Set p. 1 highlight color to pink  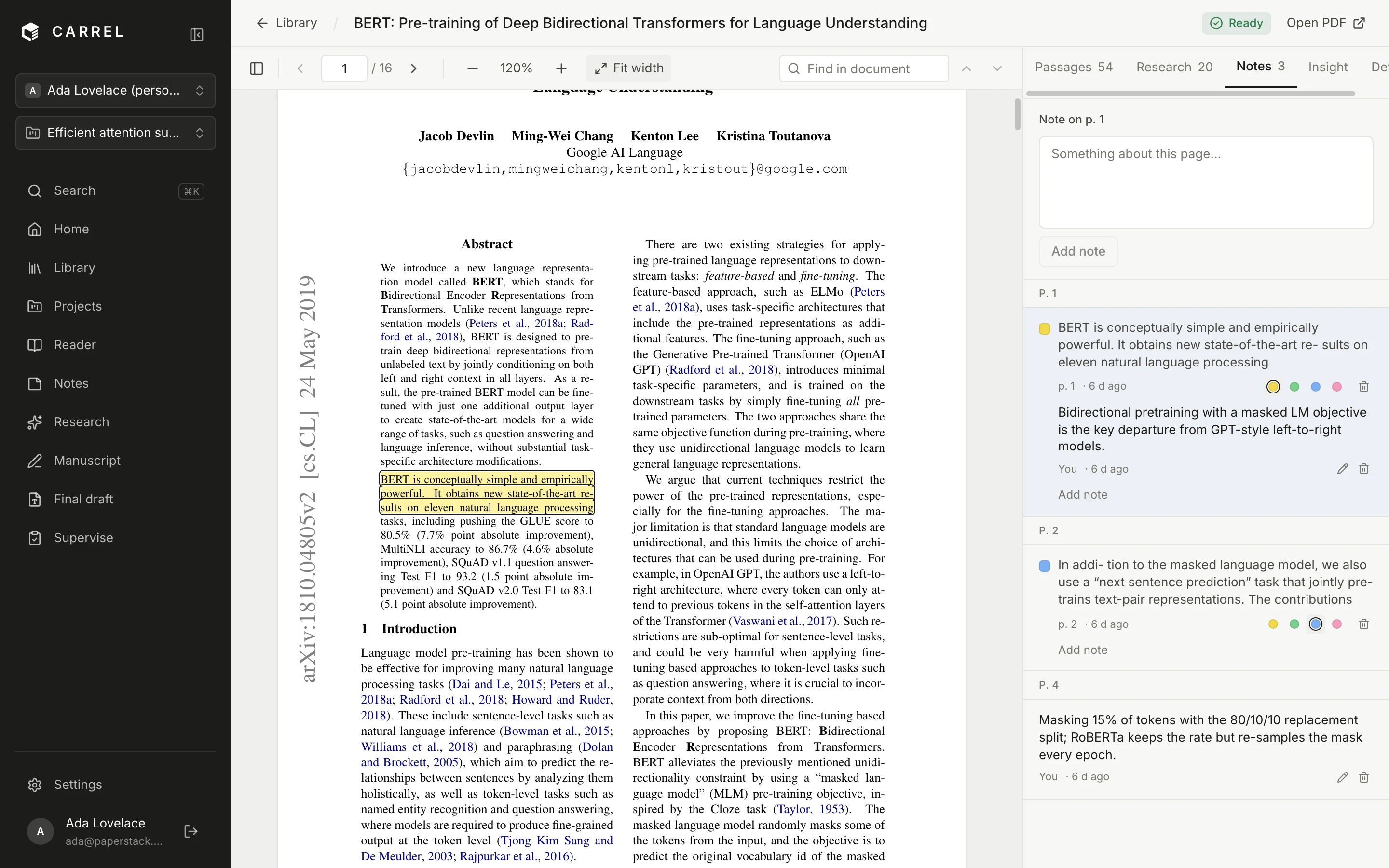(1337, 387)
